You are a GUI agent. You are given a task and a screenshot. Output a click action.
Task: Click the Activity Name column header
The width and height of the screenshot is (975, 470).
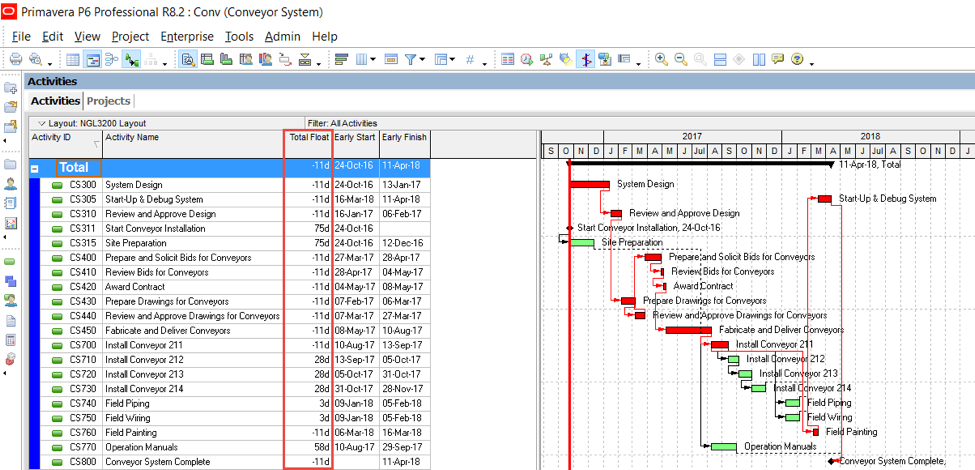pos(193,144)
